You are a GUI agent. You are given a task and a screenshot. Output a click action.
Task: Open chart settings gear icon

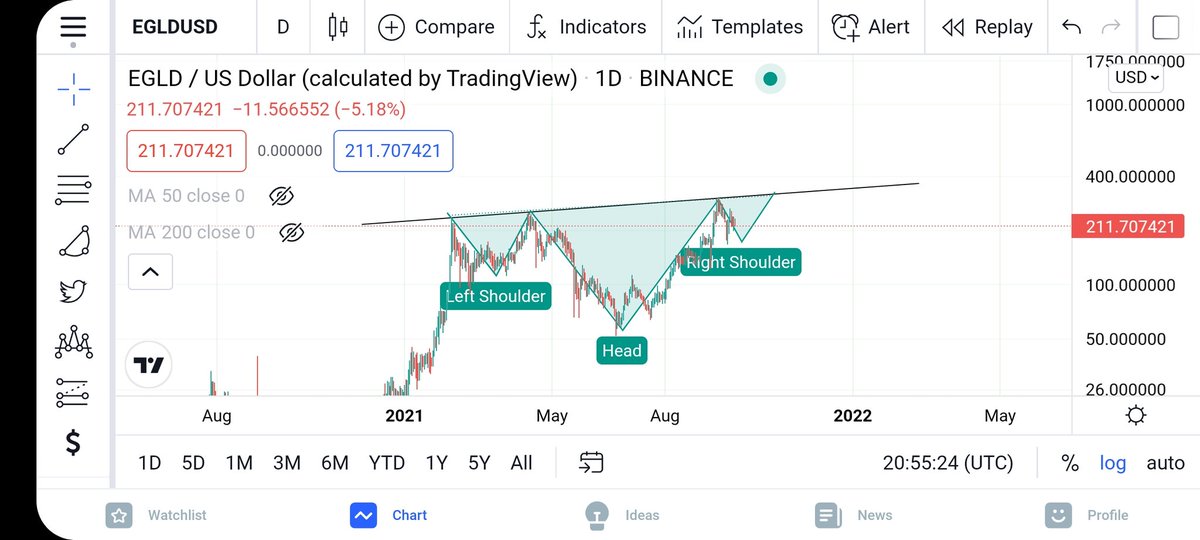[1135, 416]
